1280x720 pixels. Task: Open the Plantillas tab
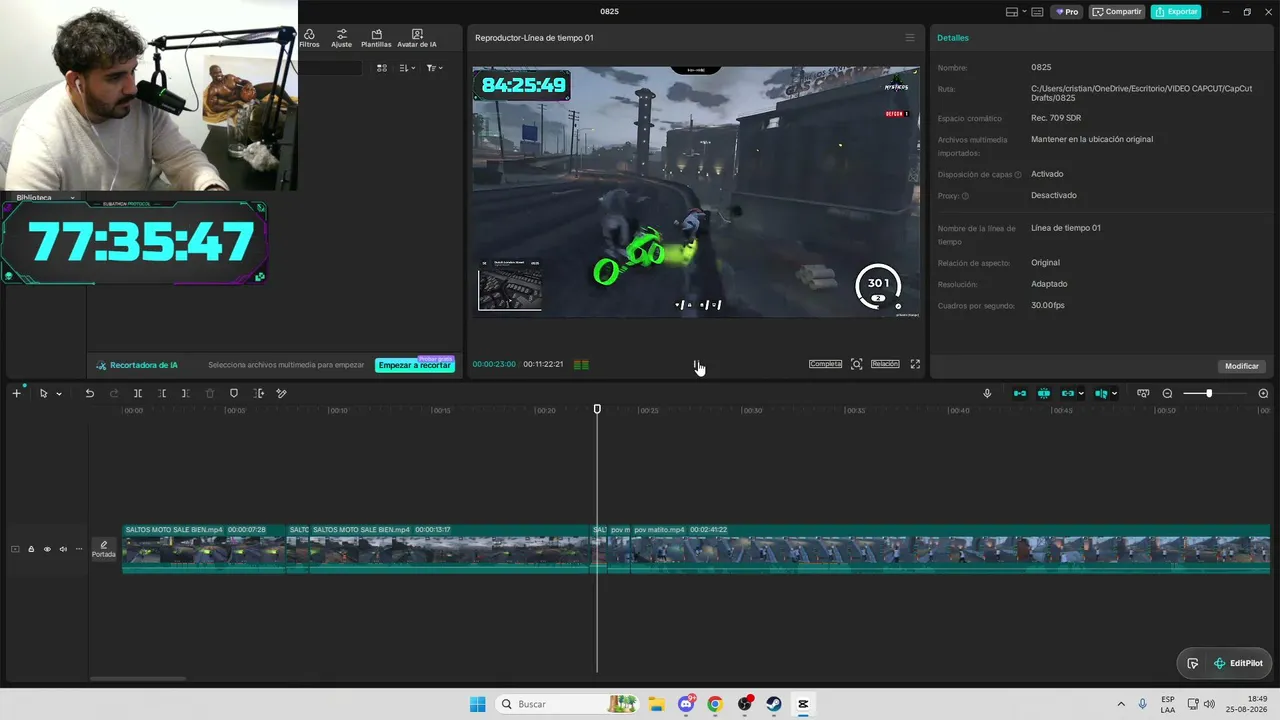[x=376, y=39]
